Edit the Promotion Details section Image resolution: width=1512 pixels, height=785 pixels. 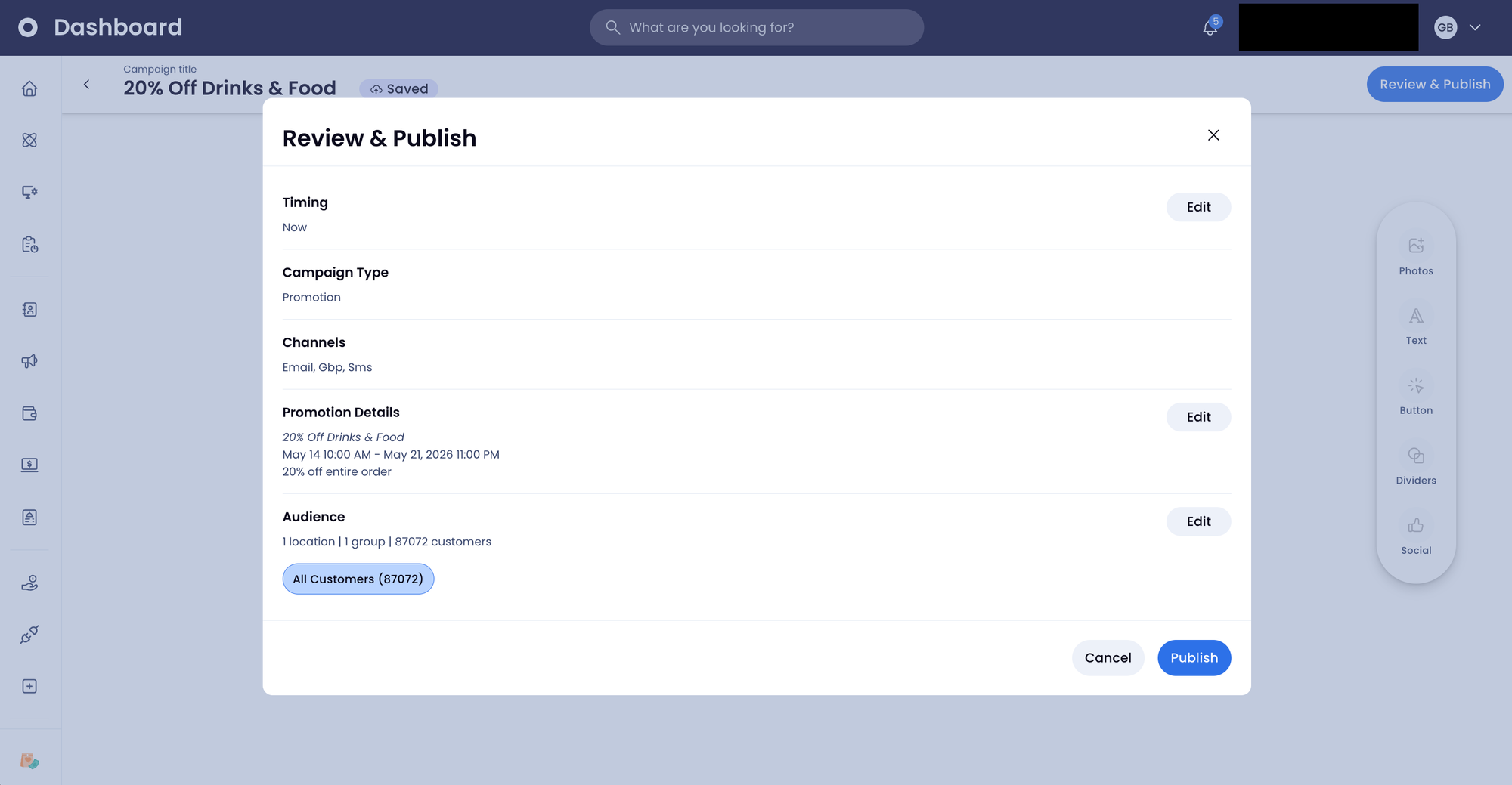(x=1198, y=417)
